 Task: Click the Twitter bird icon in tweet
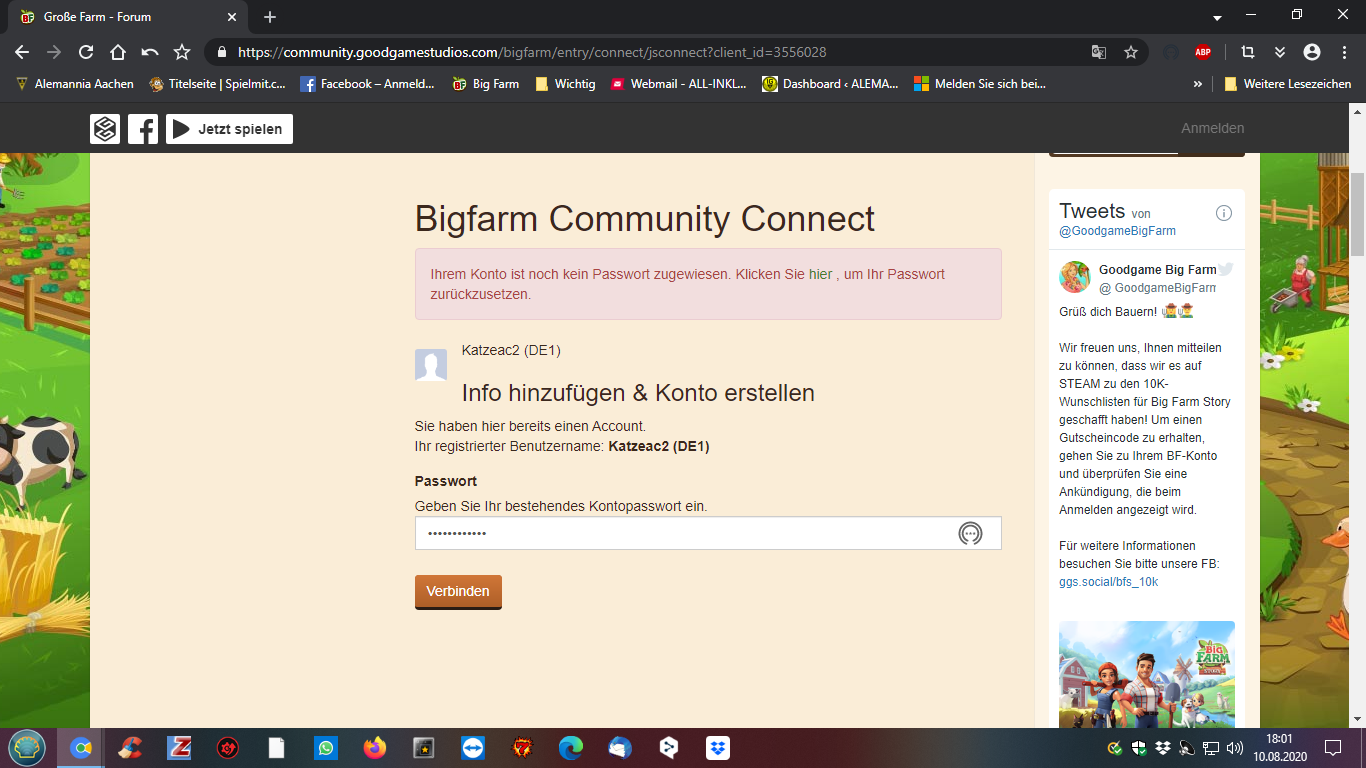click(1226, 269)
